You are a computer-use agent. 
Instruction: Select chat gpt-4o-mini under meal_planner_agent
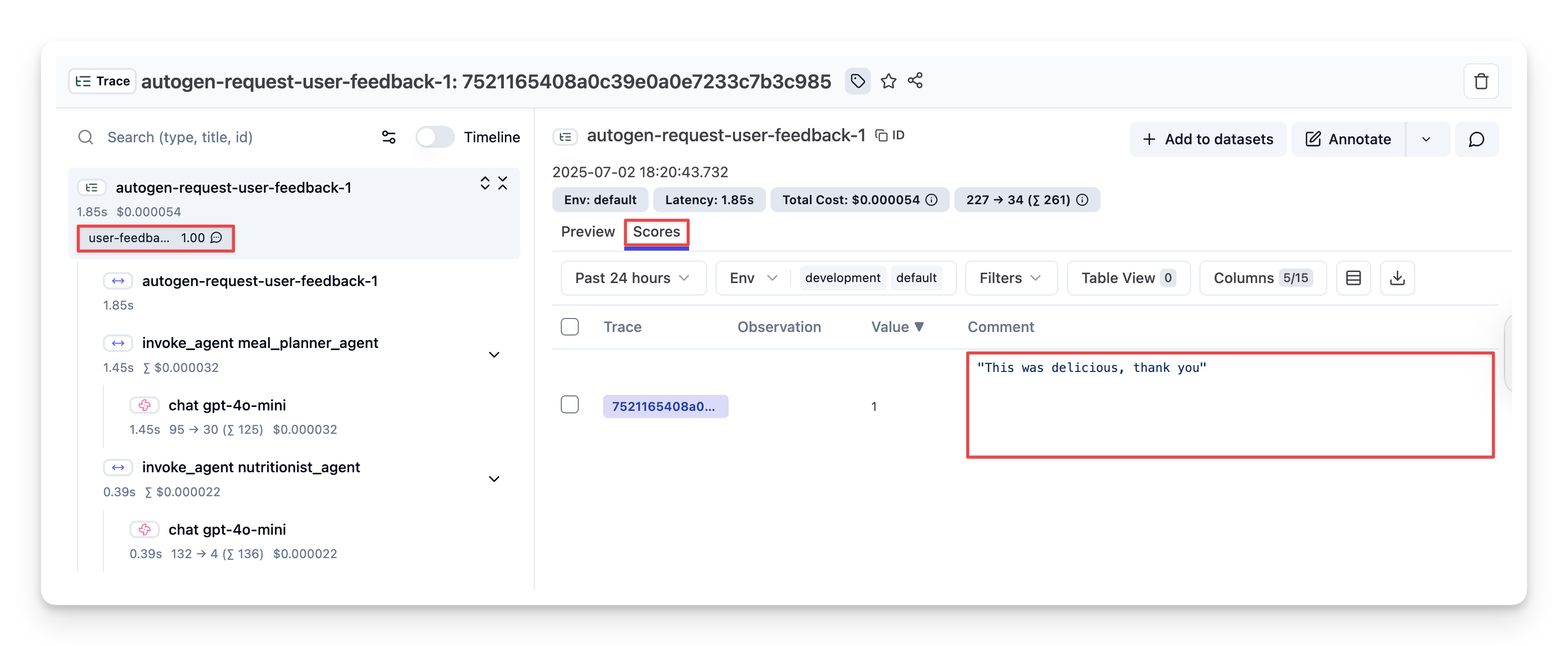tap(226, 406)
